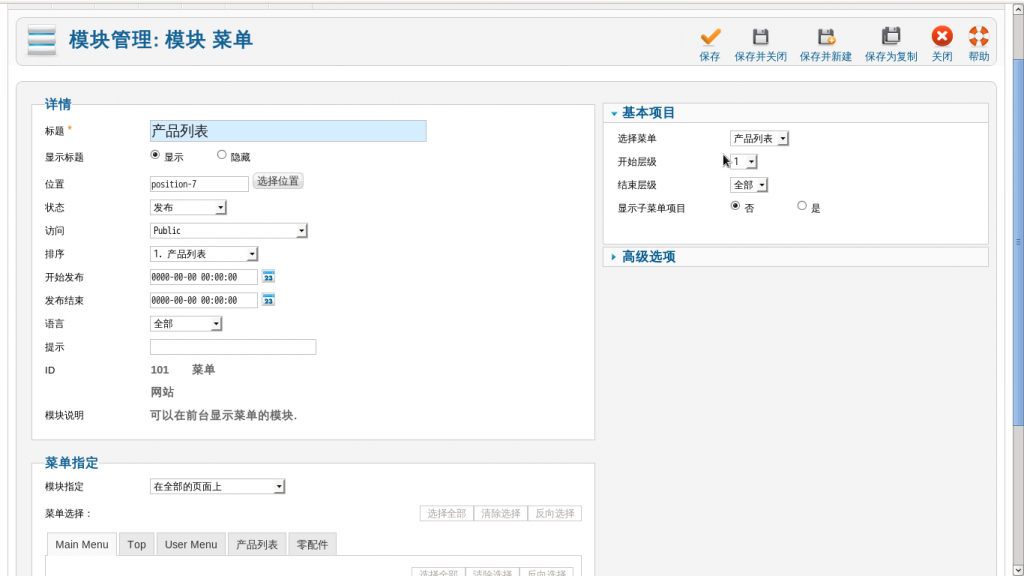Open the 帮助 help lifebuoy icon
This screenshot has width=1024, height=576.
[x=978, y=38]
